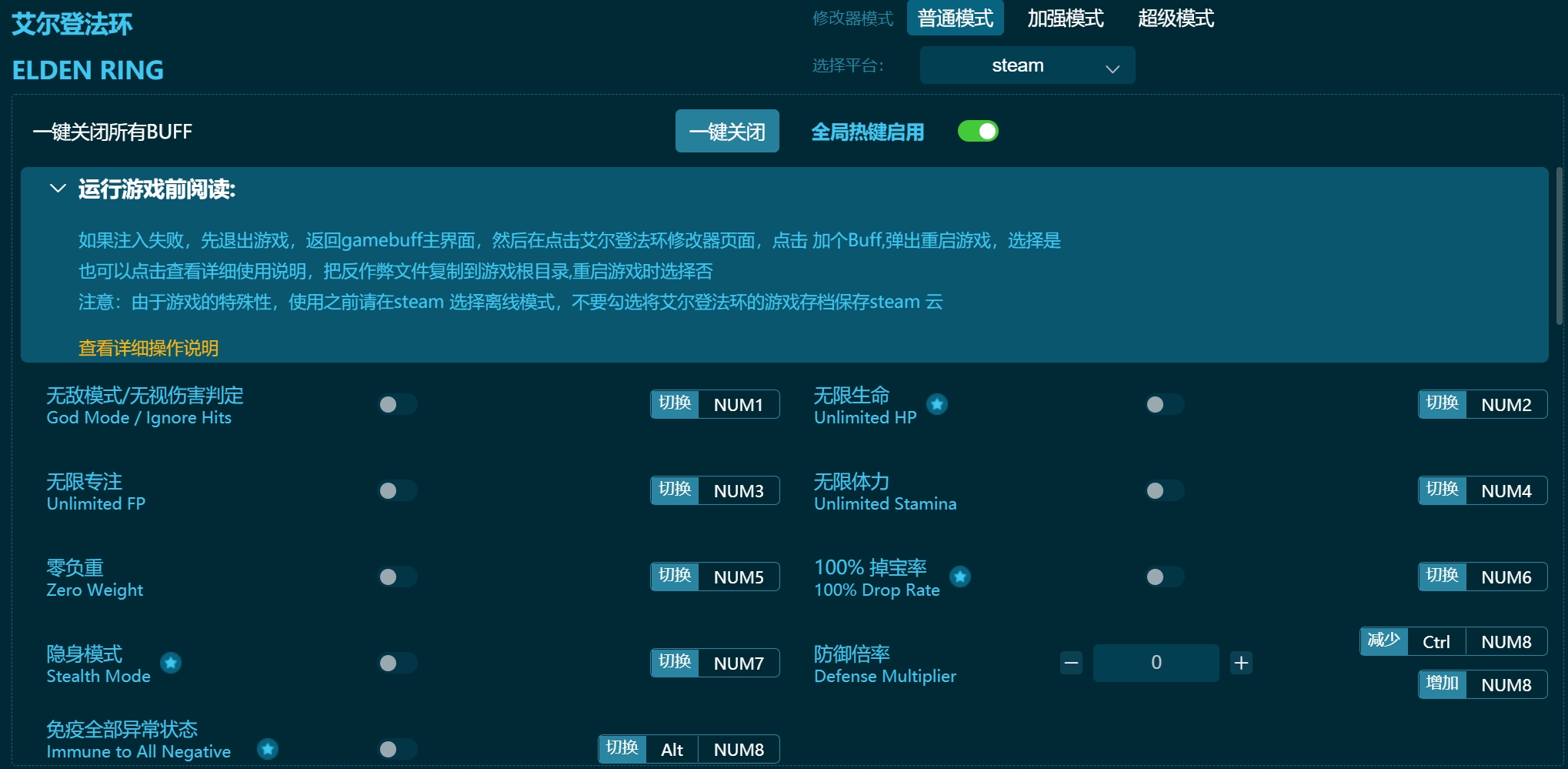1568x769 pixels.
Task: Click Alt modifier key in Immune hotkey
Action: [672, 750]
